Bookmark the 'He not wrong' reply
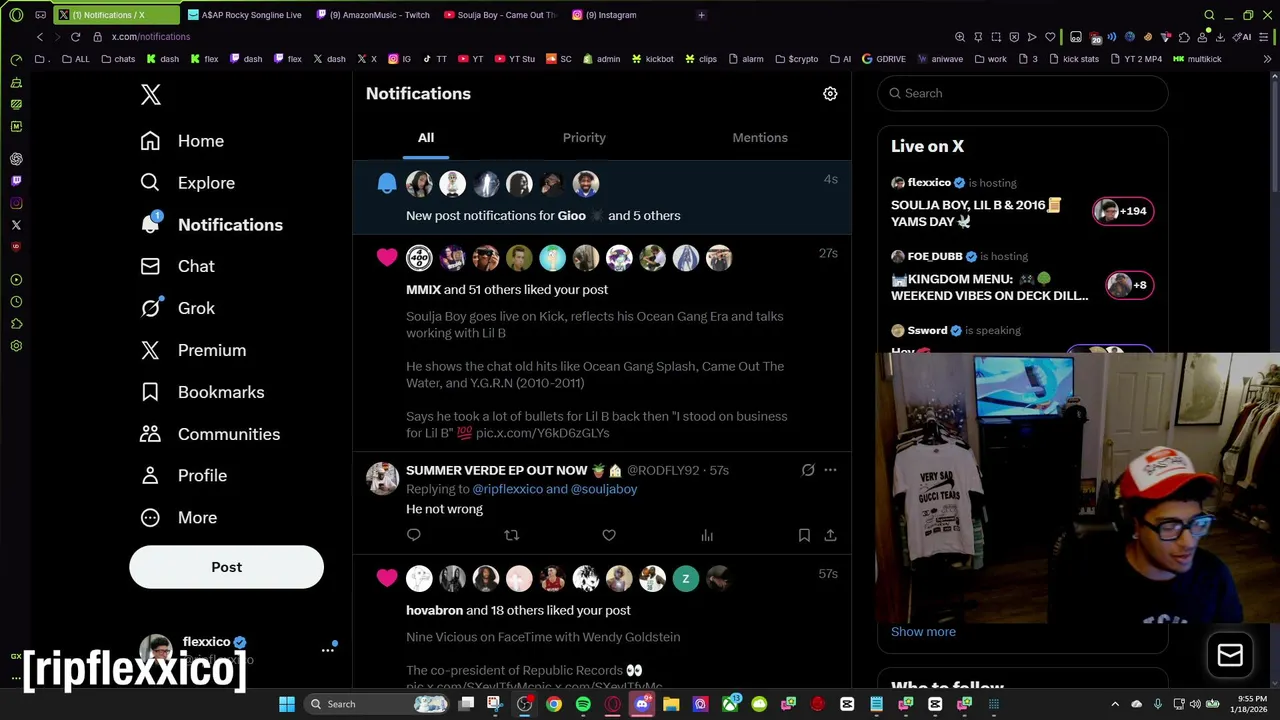 click(804, 535)
